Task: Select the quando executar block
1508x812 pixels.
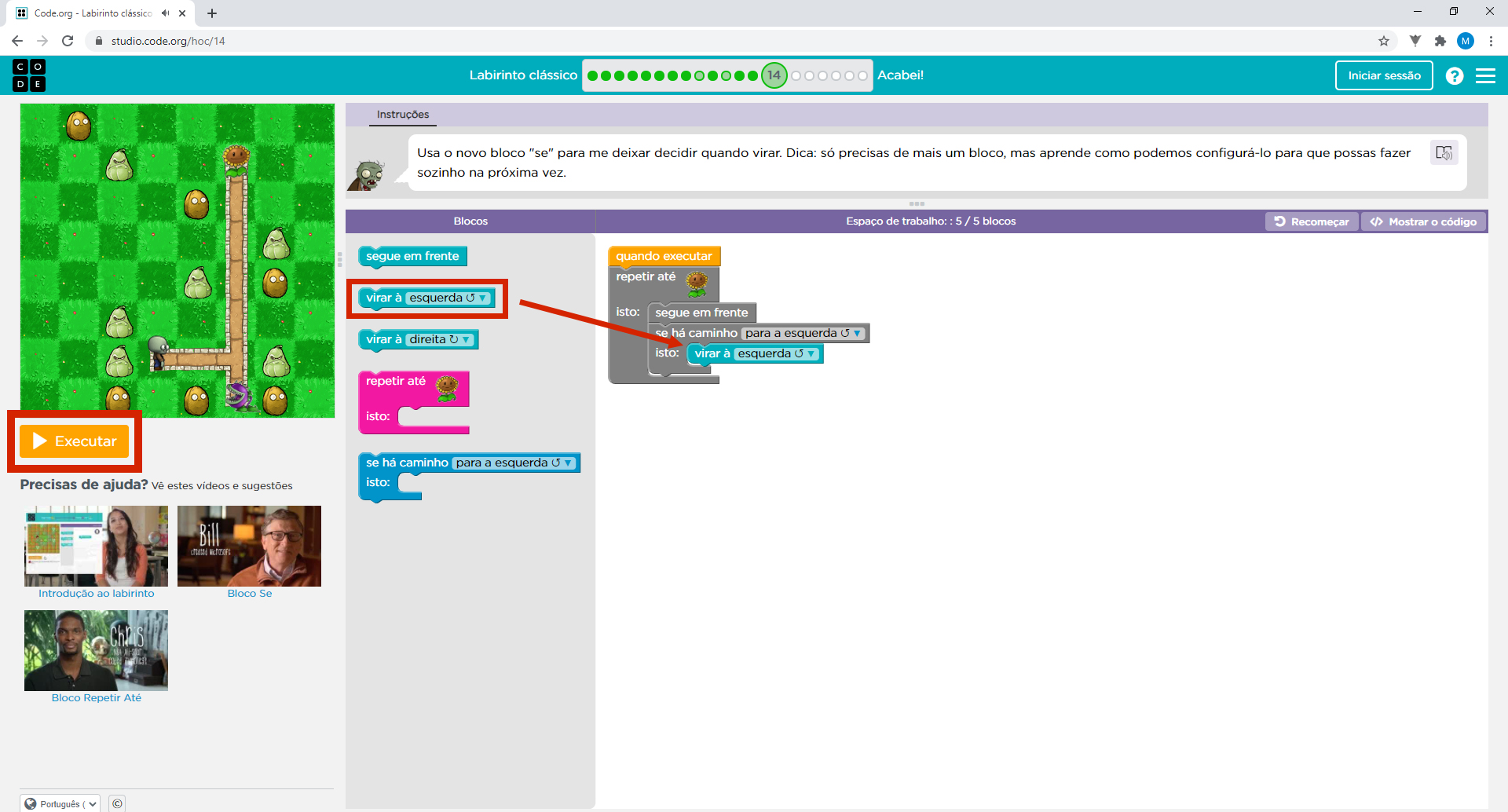Action: (x=664, y=256)
